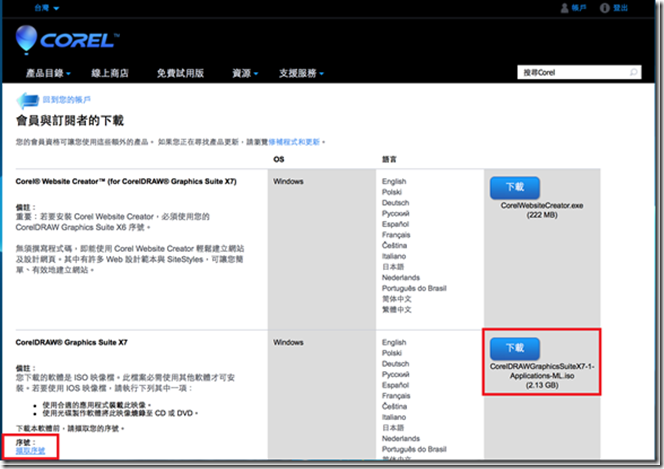664x469 pixels.
Task: Click 繁體中文 in Website Creator languages
Action: coord(396,310)
